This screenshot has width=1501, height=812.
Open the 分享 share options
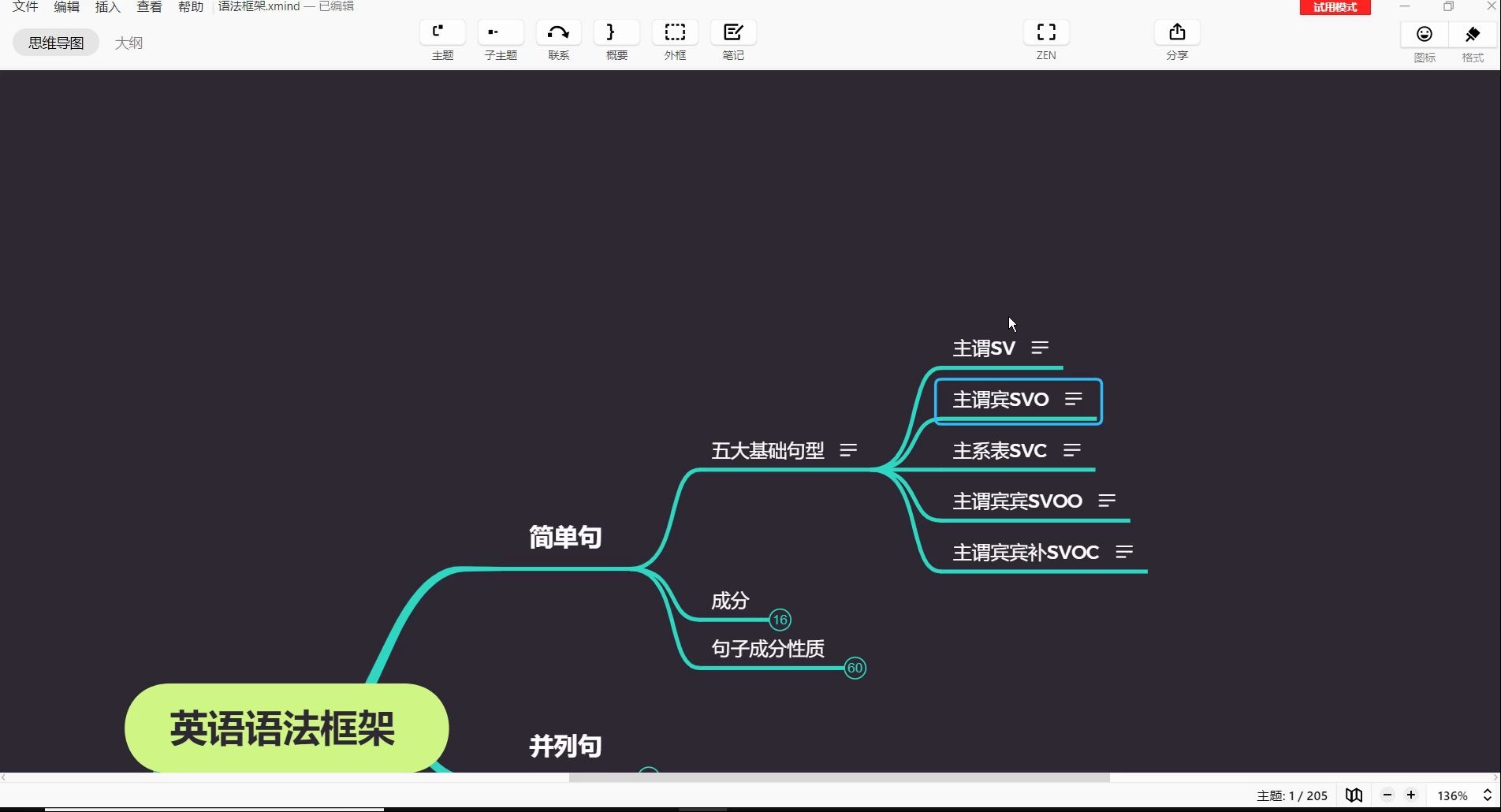point(1177,33)
